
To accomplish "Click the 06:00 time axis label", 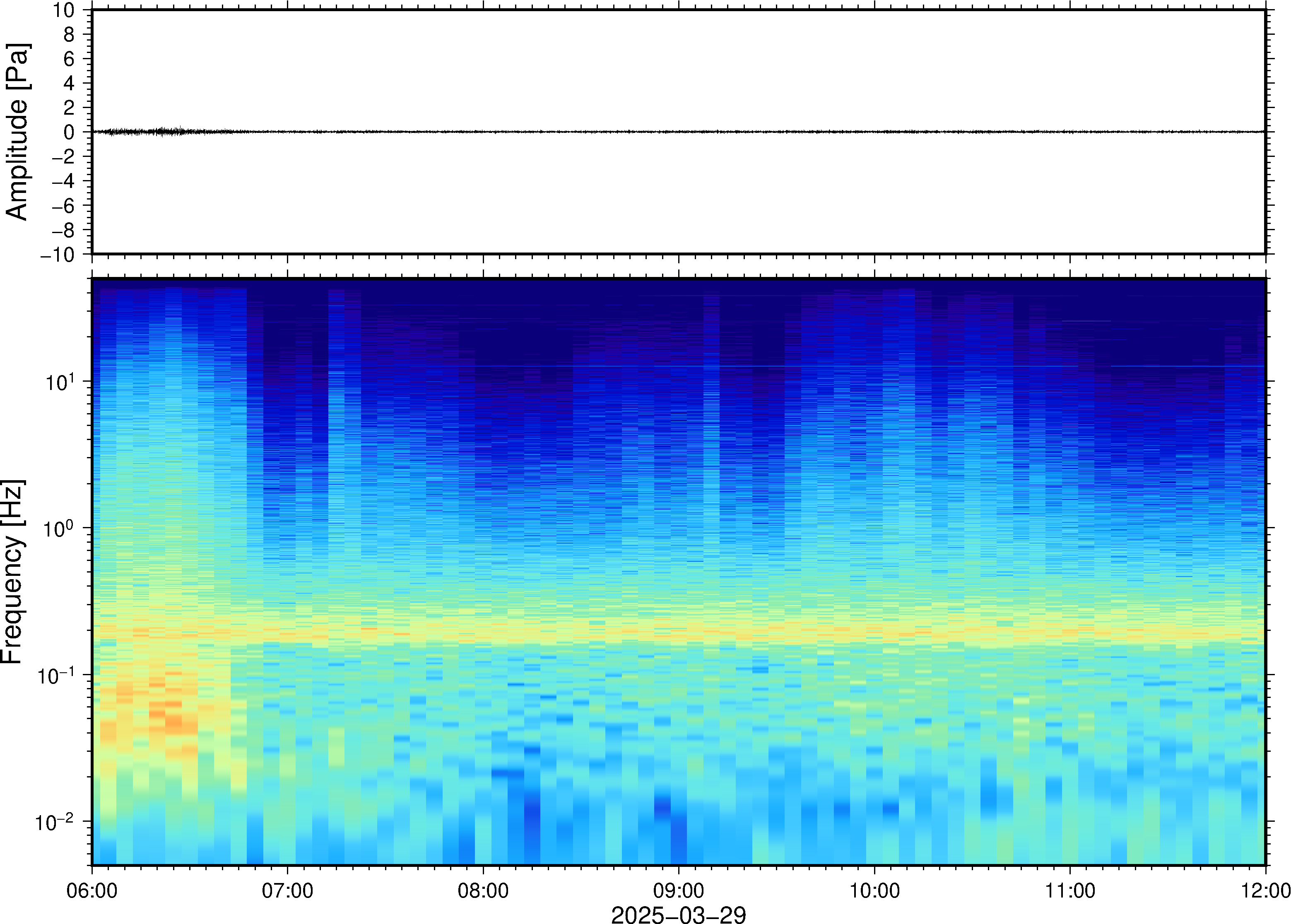I will point(92,890).
